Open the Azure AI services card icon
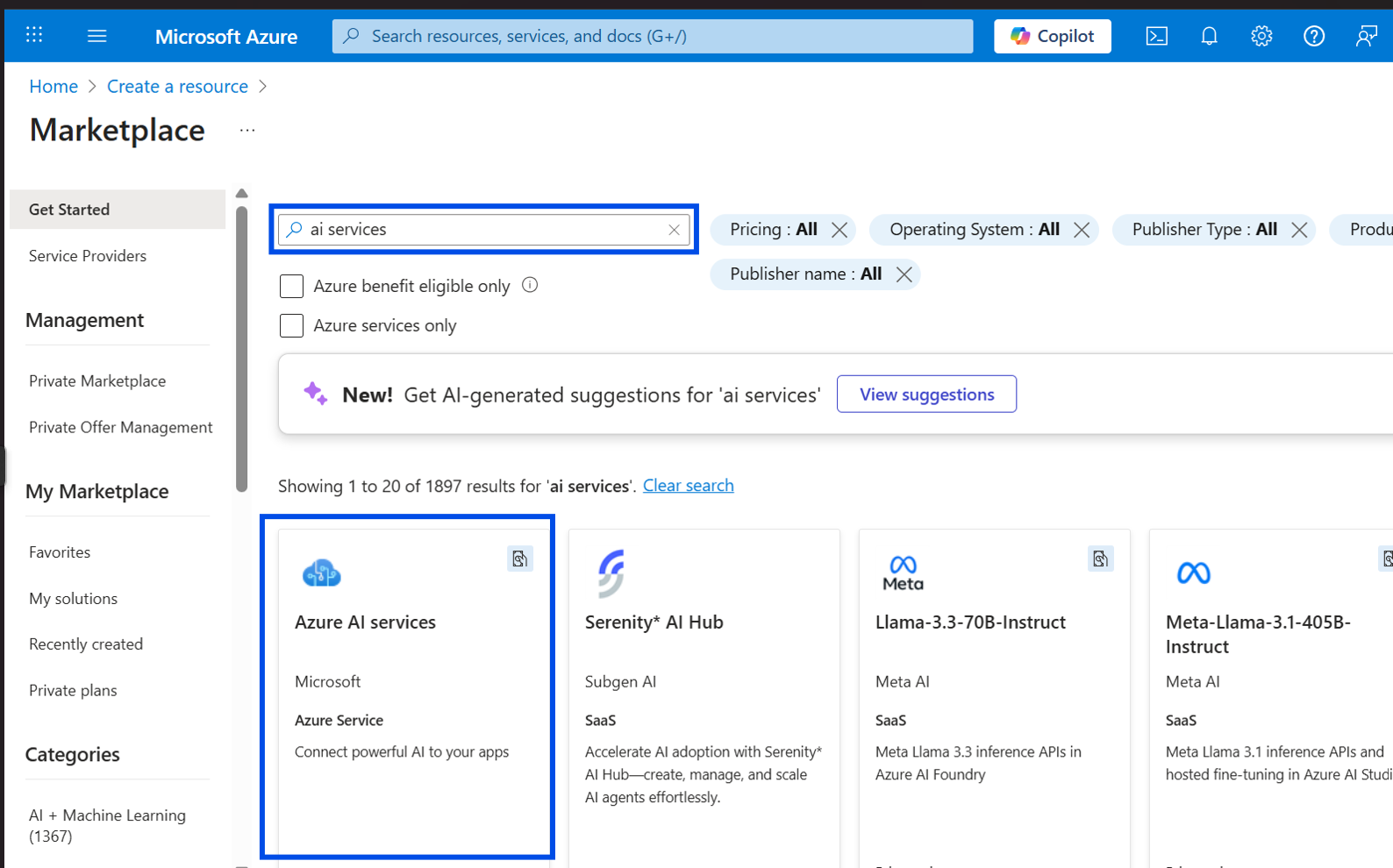This screenshot has height=868, width=1393. [x=322, y=573]
